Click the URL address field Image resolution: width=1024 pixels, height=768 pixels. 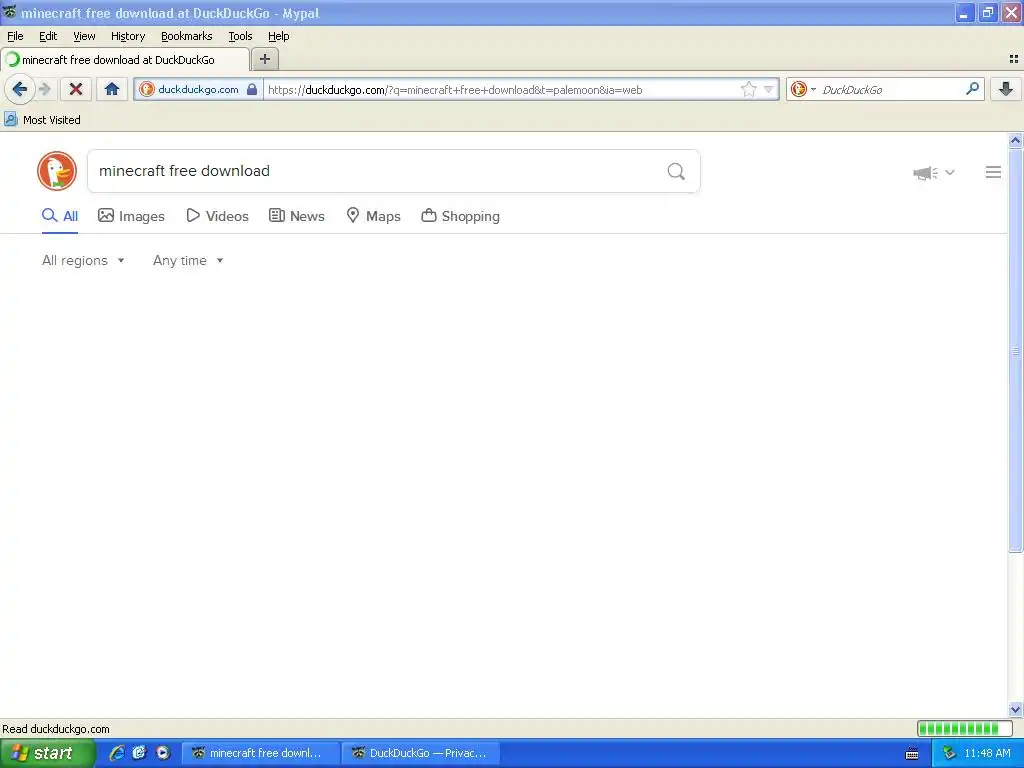(502, 89)
